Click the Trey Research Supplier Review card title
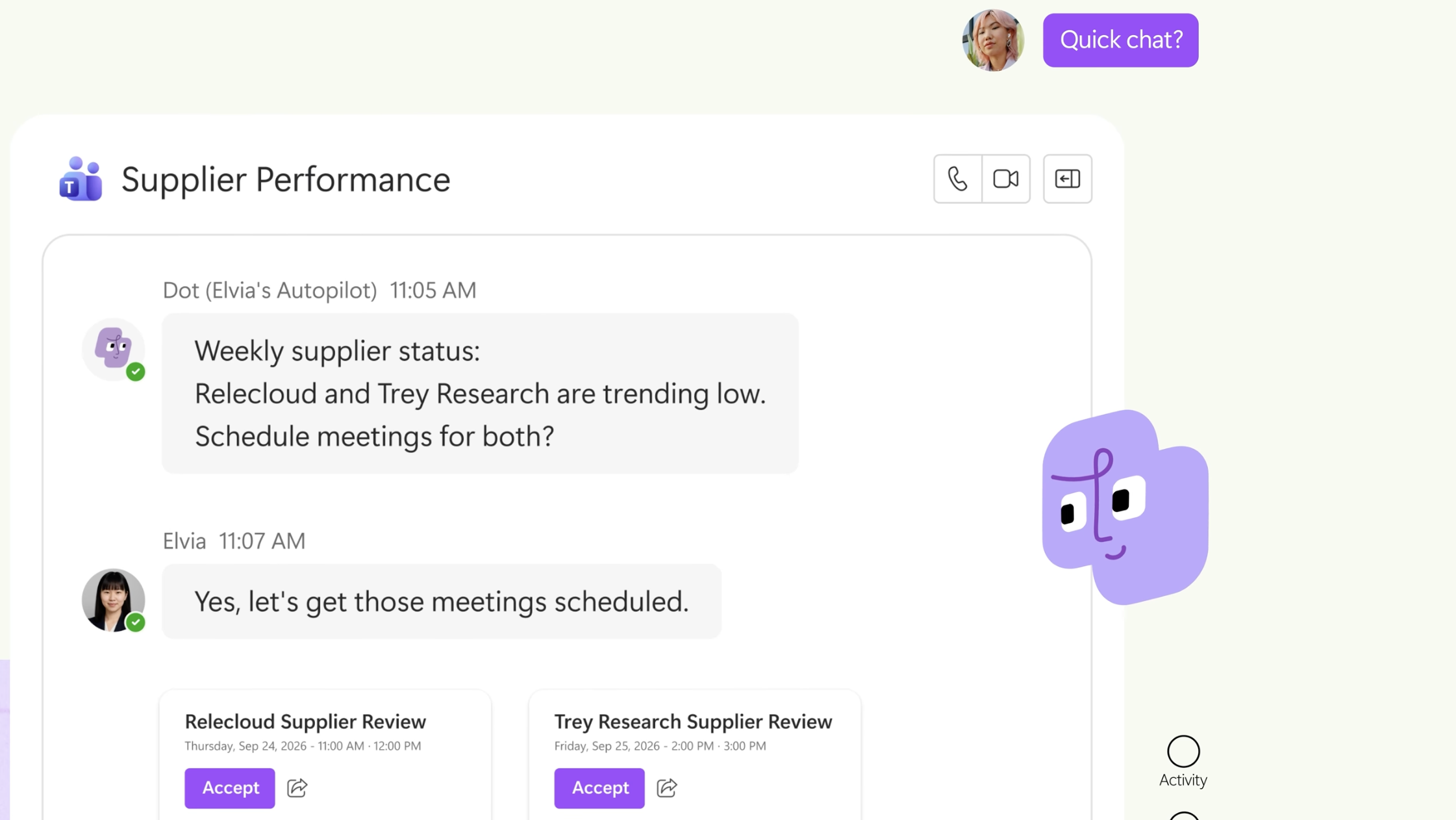This screenshot has height=820, width=1456. 693,721
